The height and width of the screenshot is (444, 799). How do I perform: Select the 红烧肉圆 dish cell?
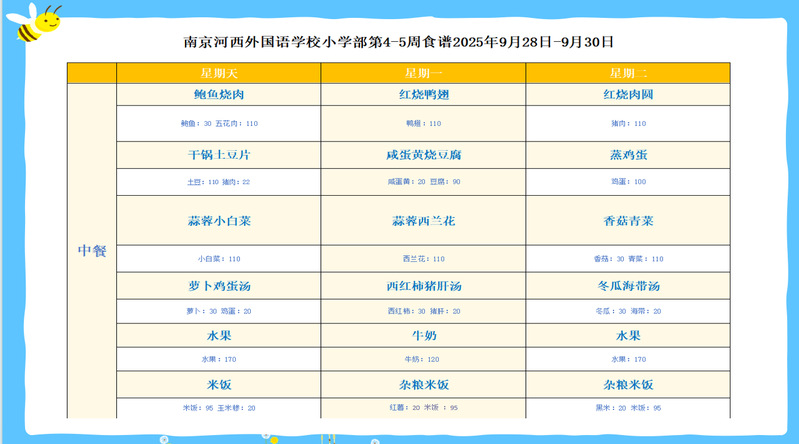tap(628, 95)
